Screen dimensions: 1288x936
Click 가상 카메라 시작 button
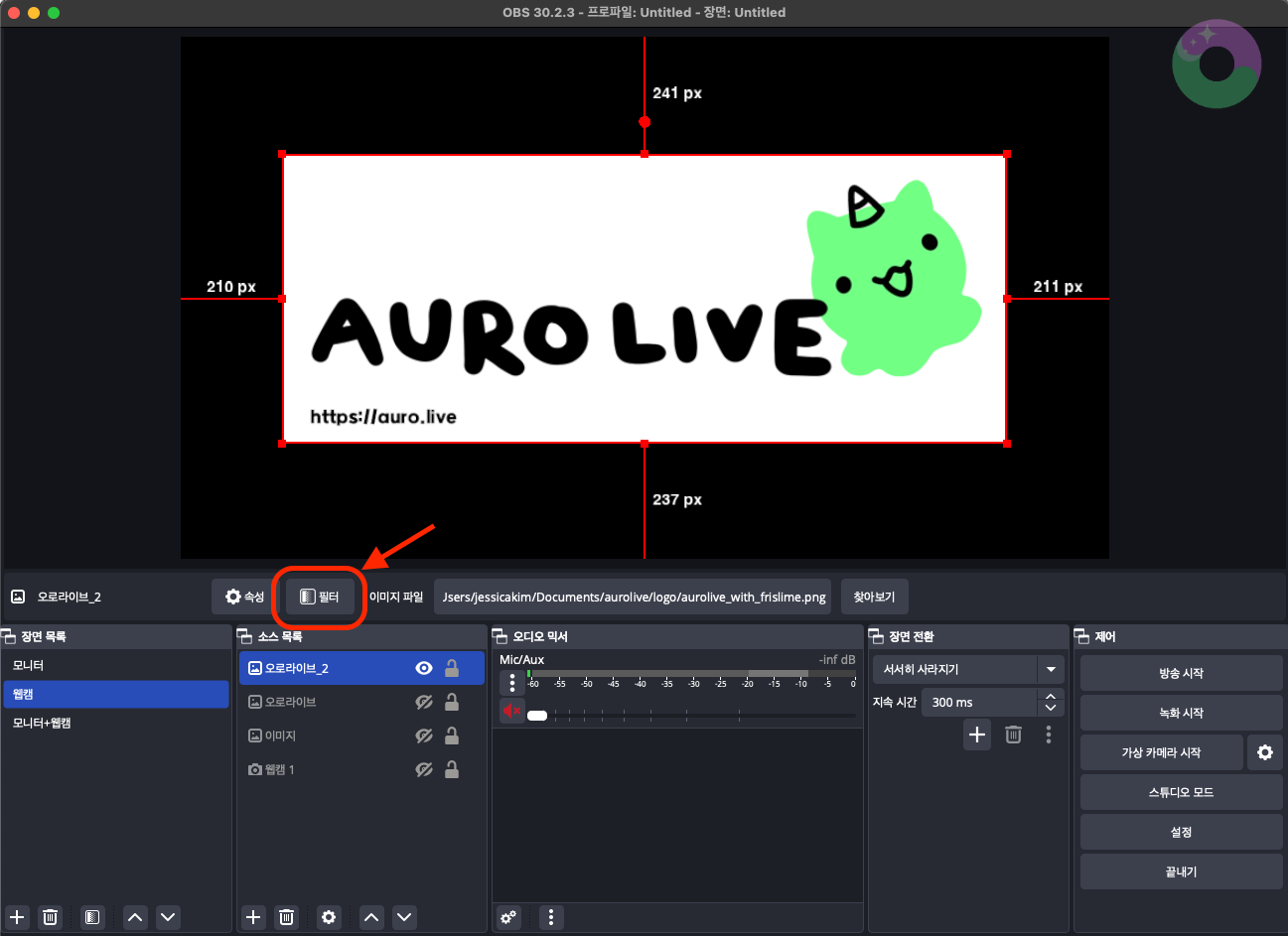(1161, 752)
